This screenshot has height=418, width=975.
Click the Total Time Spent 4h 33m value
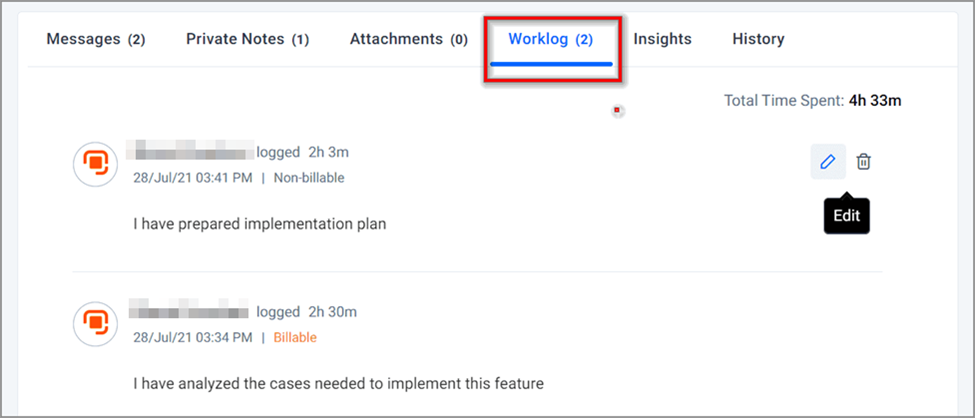[x=875, y=100]
